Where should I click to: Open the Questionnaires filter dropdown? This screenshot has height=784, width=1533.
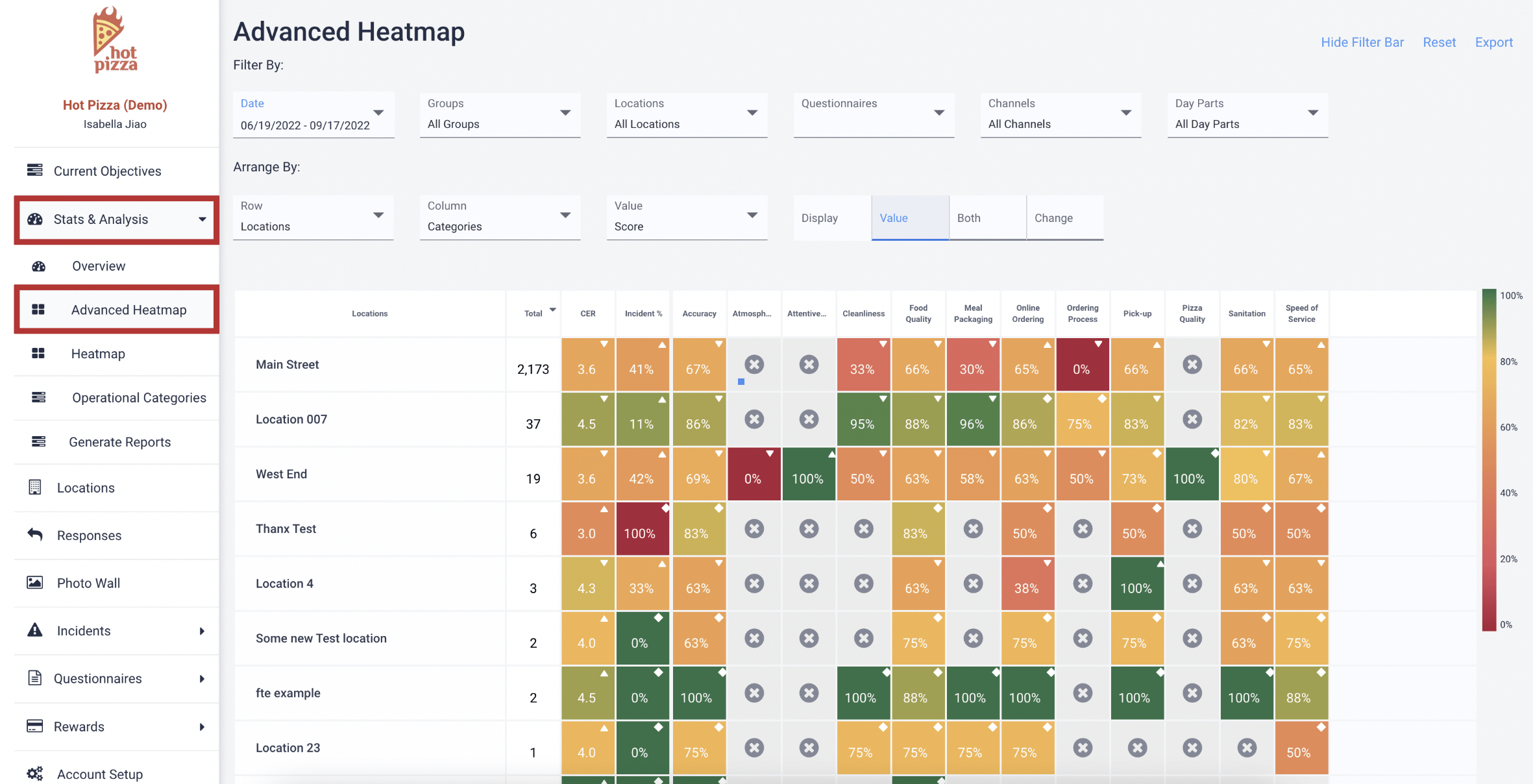(874, 115)
